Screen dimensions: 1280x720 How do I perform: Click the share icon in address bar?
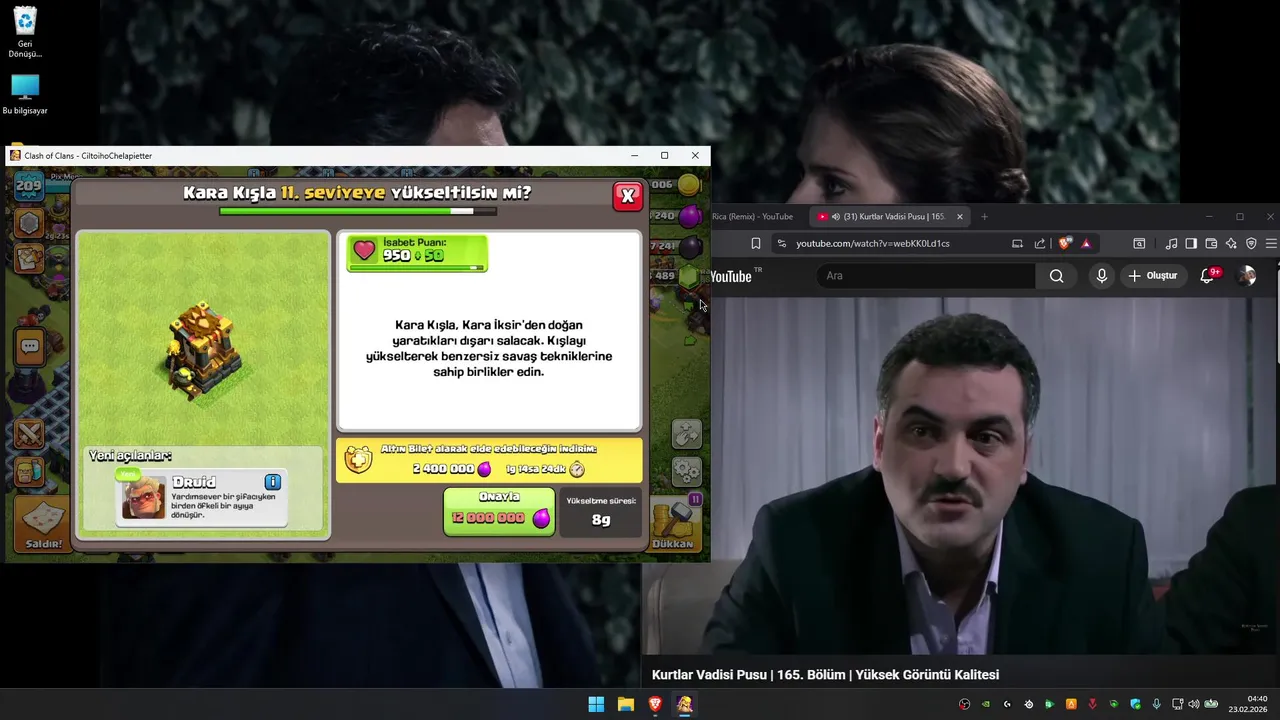pyautogui.click(x=1040, y=243)
